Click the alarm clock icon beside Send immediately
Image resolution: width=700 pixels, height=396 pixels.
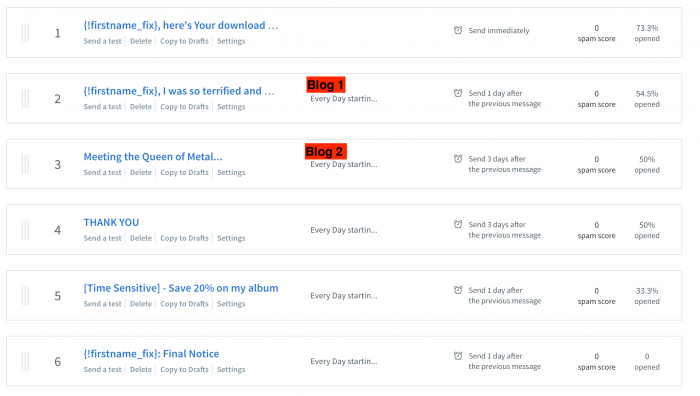pos(458,30)
